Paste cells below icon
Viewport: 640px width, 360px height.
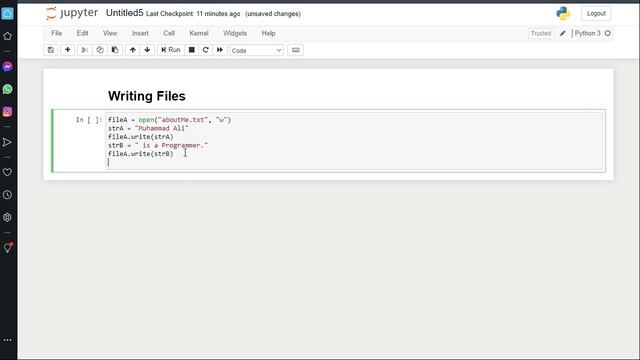(x=115, y=50)
